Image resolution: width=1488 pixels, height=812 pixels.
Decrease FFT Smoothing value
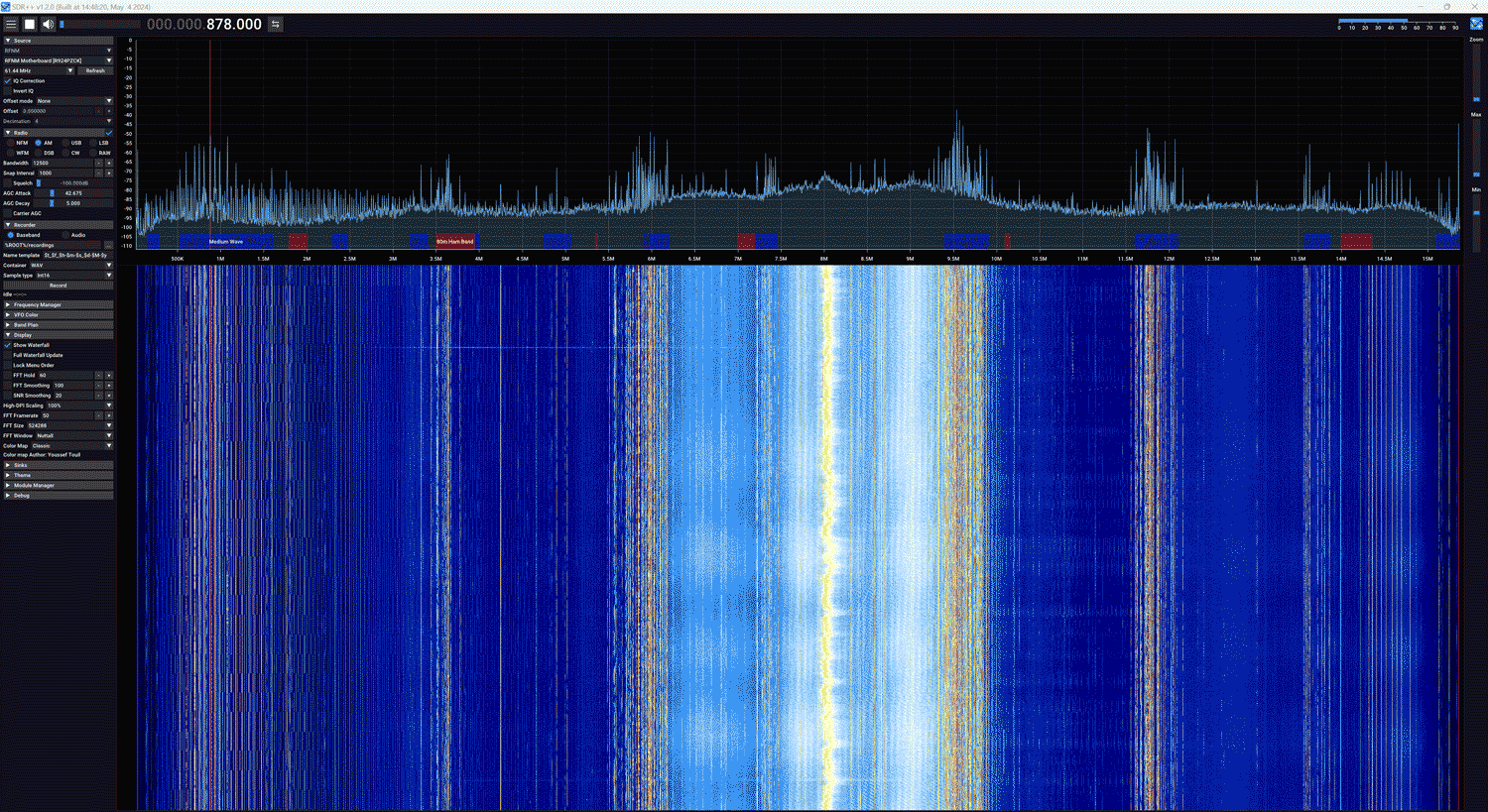pos(98,385)
